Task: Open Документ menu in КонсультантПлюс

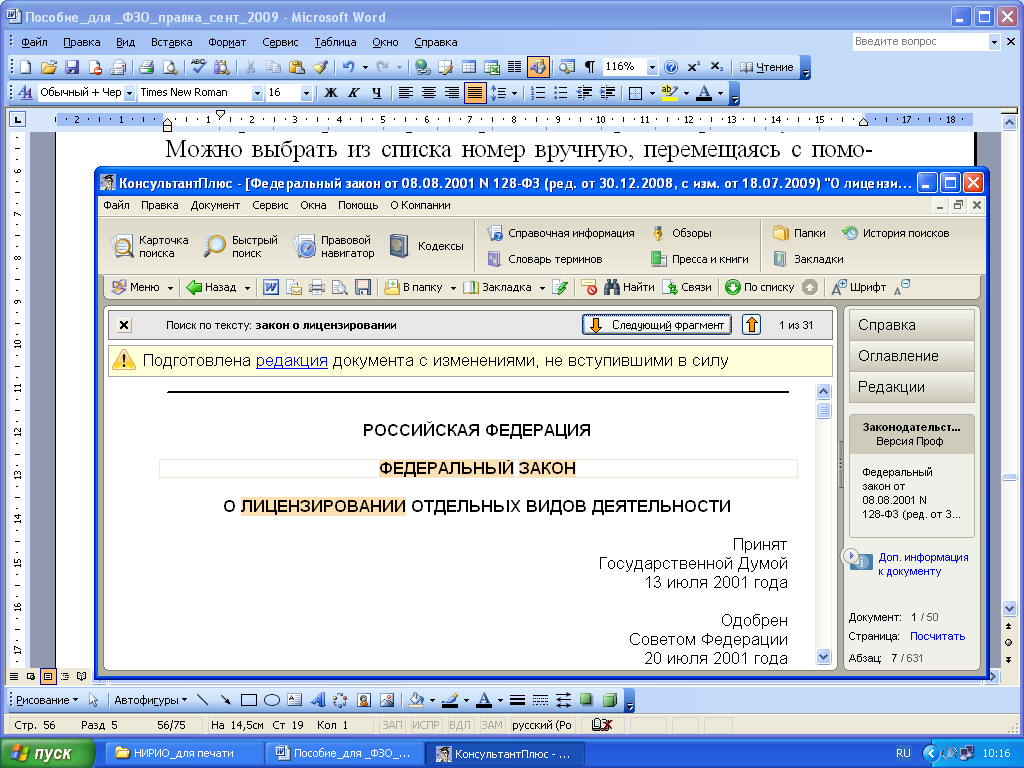Action: pos(215,205)
